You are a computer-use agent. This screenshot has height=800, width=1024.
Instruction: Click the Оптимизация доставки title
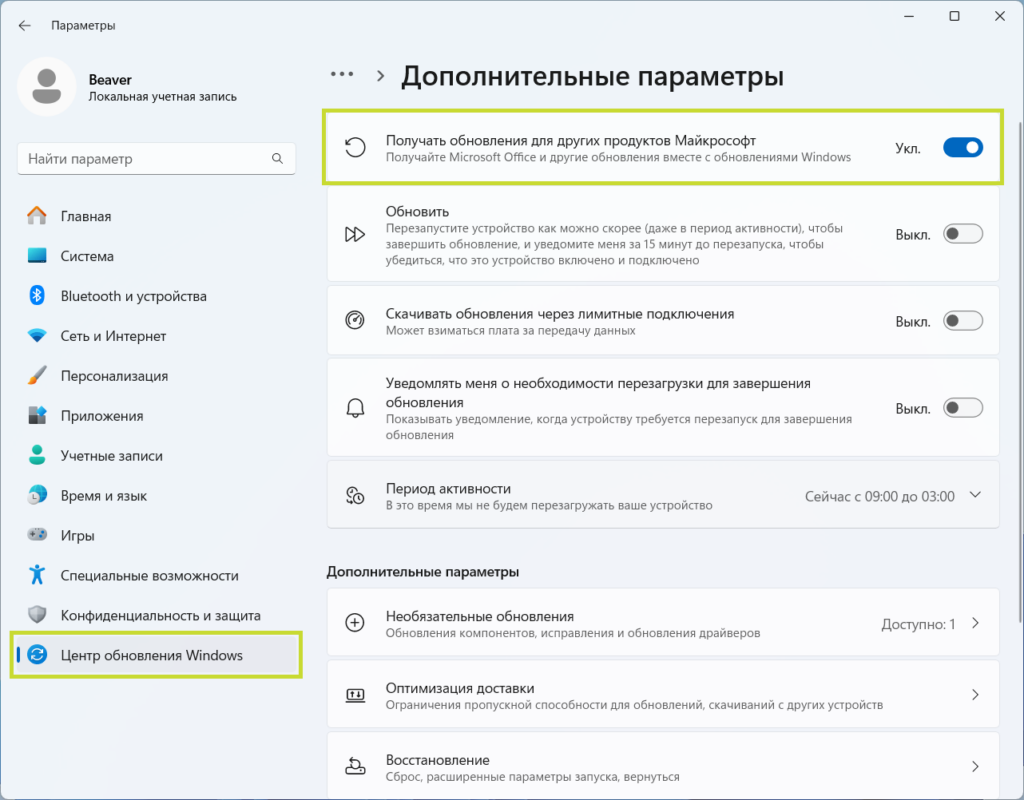(460, 688)
